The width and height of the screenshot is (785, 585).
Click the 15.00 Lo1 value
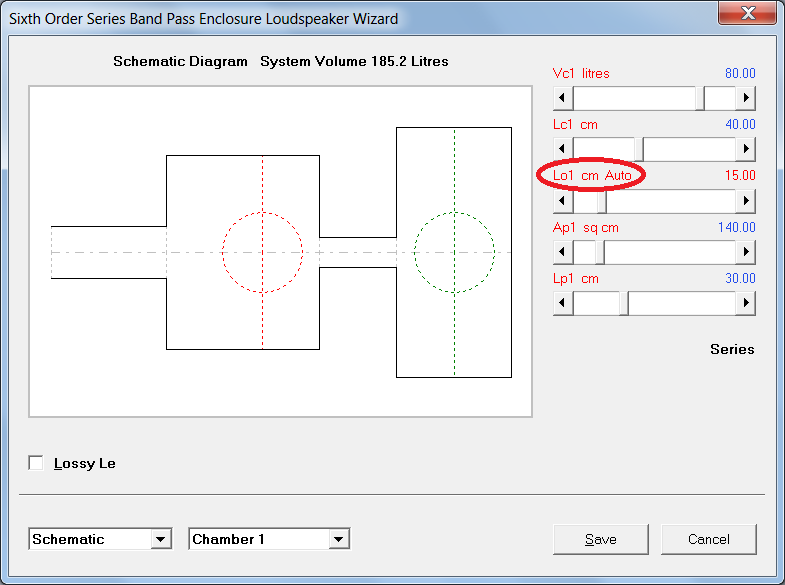740,176
